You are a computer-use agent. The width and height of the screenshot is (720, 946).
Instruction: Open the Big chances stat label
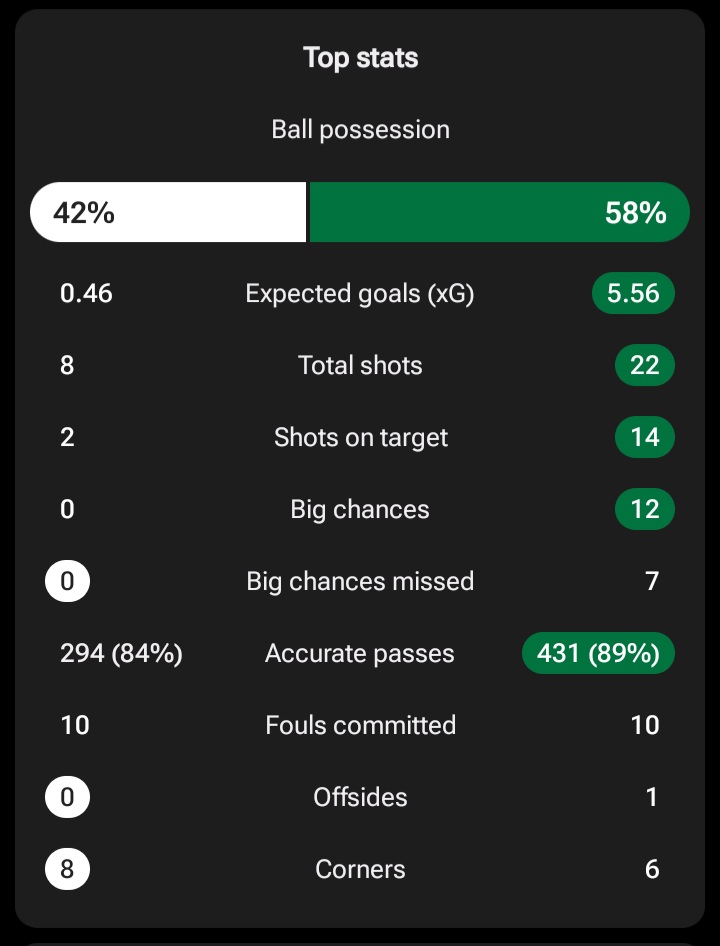[x=360, y=510]
